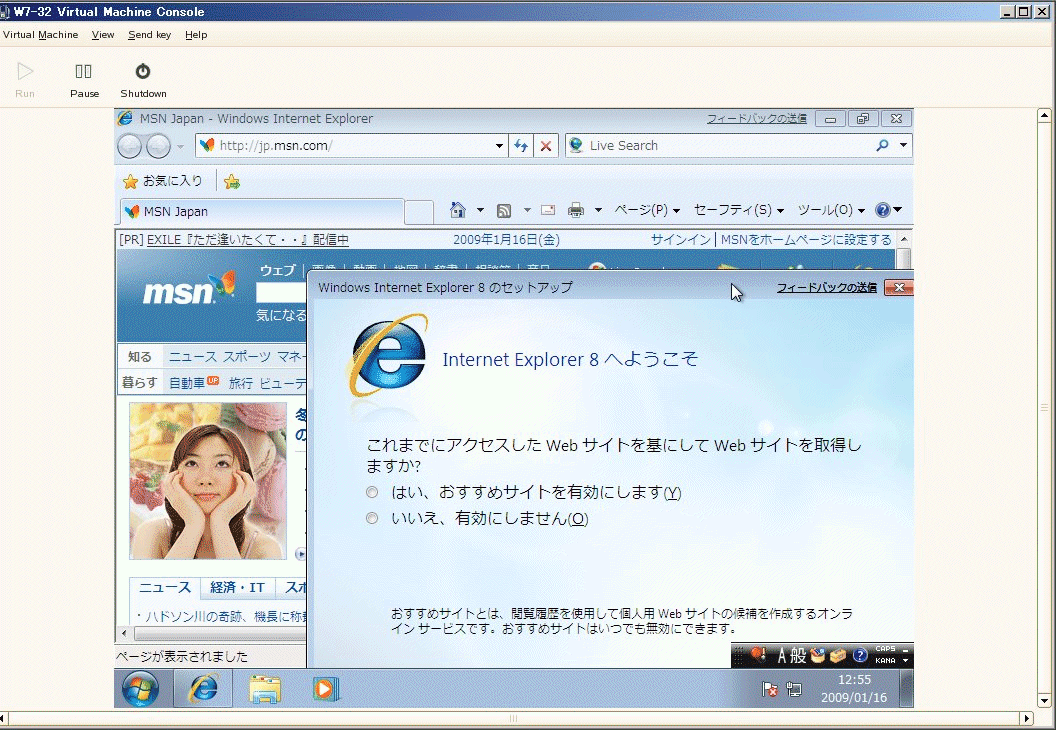Screen dimensions: 1056x730
Task: Open the Print dropdown arrow
Action: click(598, 210)
